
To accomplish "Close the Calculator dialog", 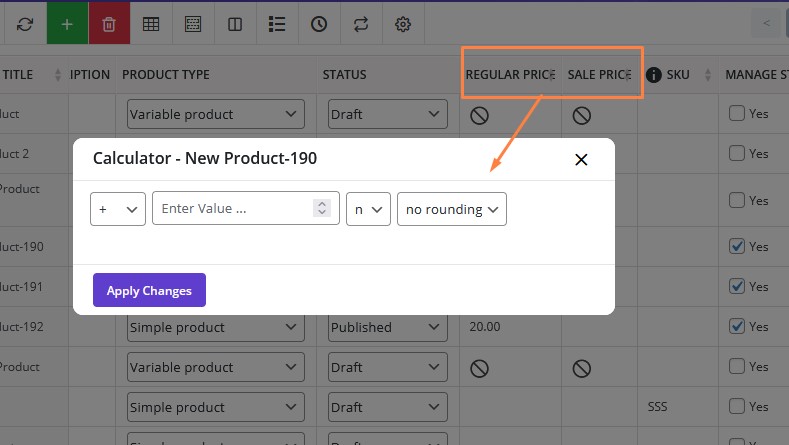I will coord(581,159).
